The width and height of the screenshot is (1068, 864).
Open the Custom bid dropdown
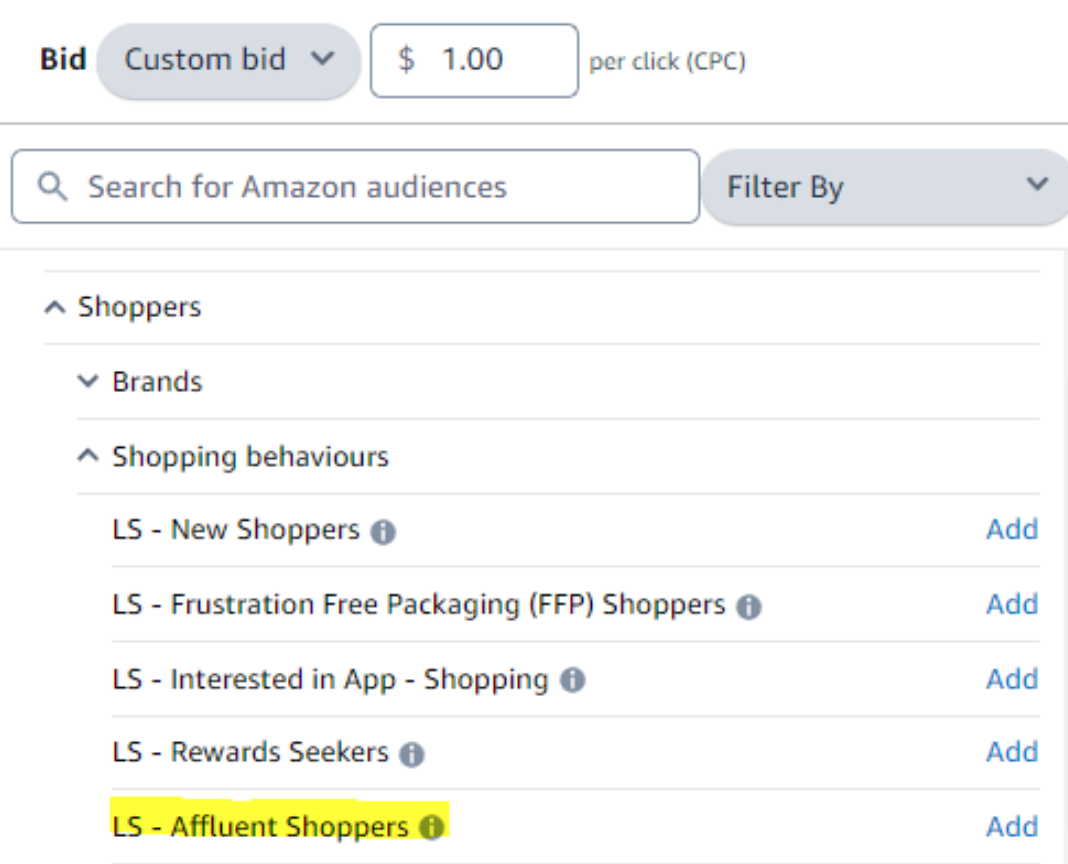pyautogui.click(x=229, y=61)
